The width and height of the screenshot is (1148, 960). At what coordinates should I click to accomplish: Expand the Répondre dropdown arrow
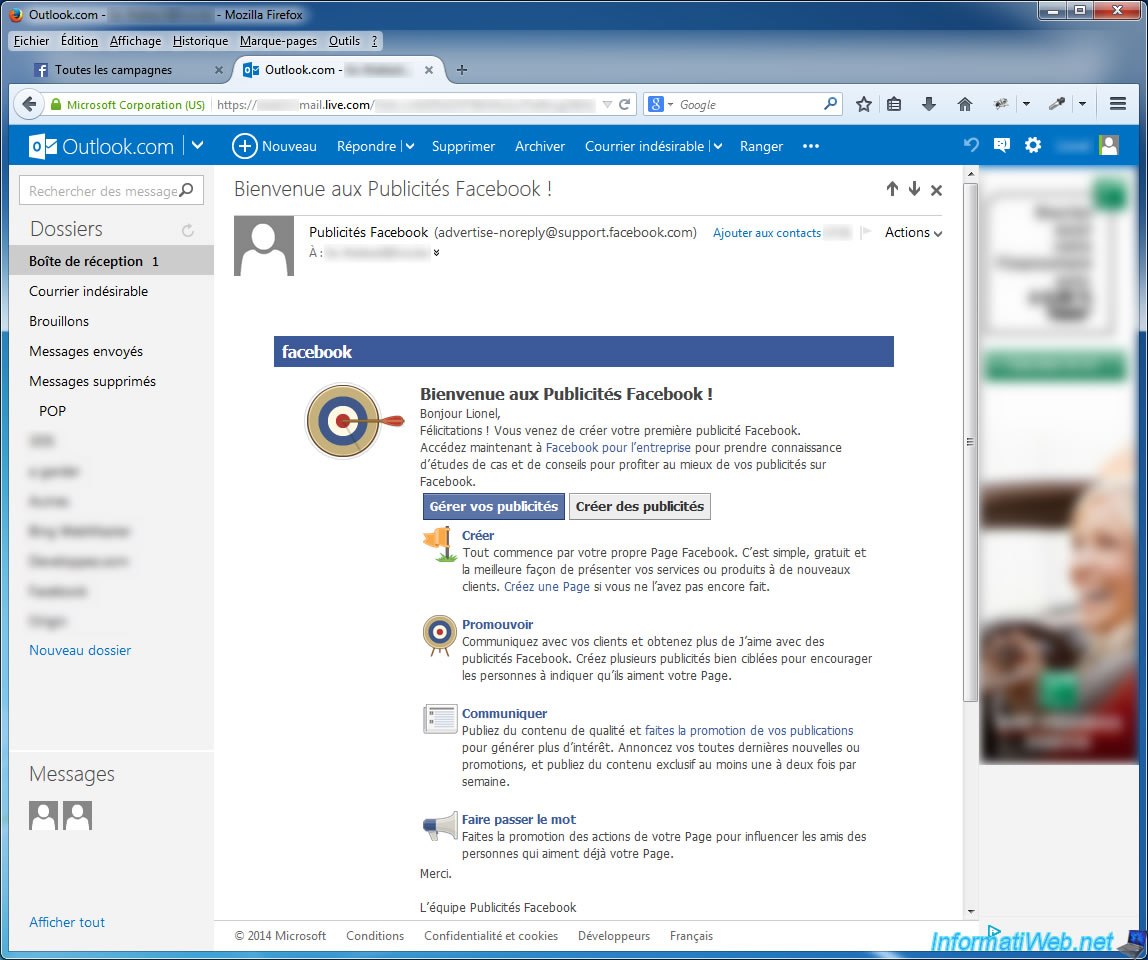[x=410, y=146]
